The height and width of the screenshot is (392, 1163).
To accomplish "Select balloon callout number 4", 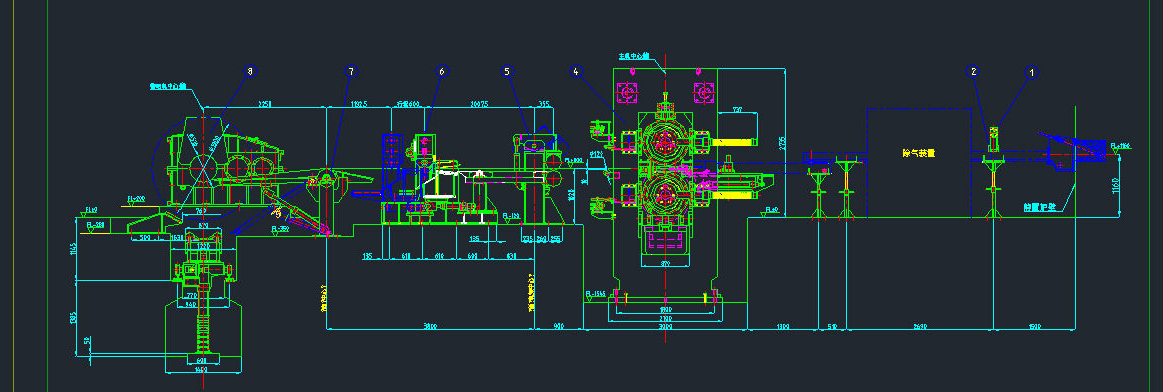I will (x=576, y=72).
